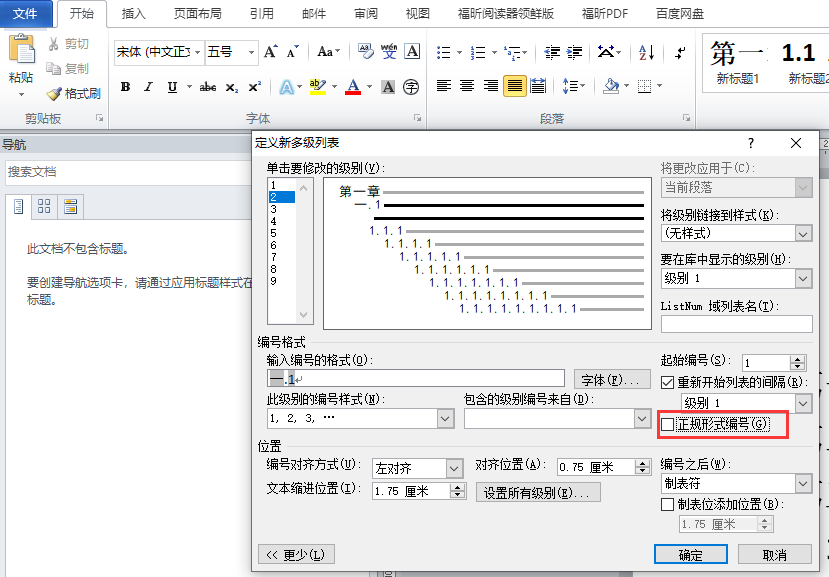Open 编号之后 制表符 dropdown
This screenshot has width=829, height=577.
803,483
